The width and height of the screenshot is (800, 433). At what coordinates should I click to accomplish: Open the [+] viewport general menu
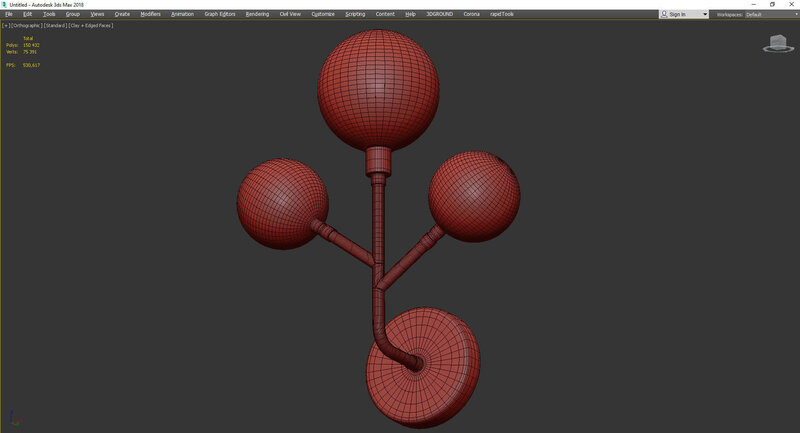[6, 25]
